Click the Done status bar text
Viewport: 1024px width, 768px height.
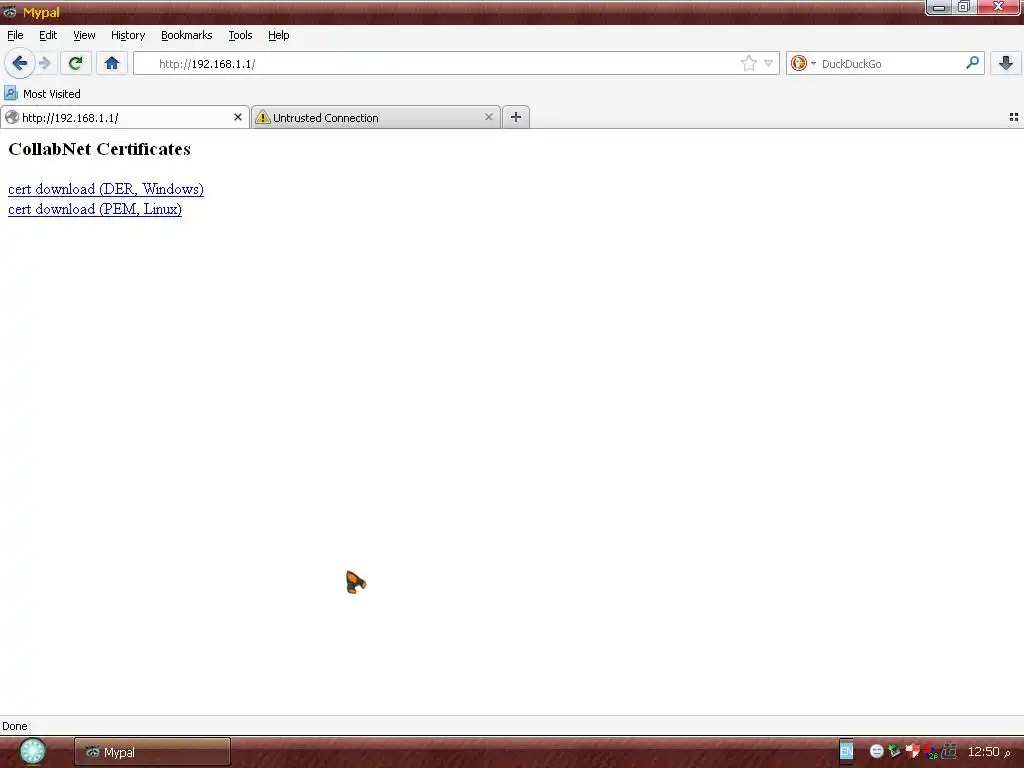[14, 726]
